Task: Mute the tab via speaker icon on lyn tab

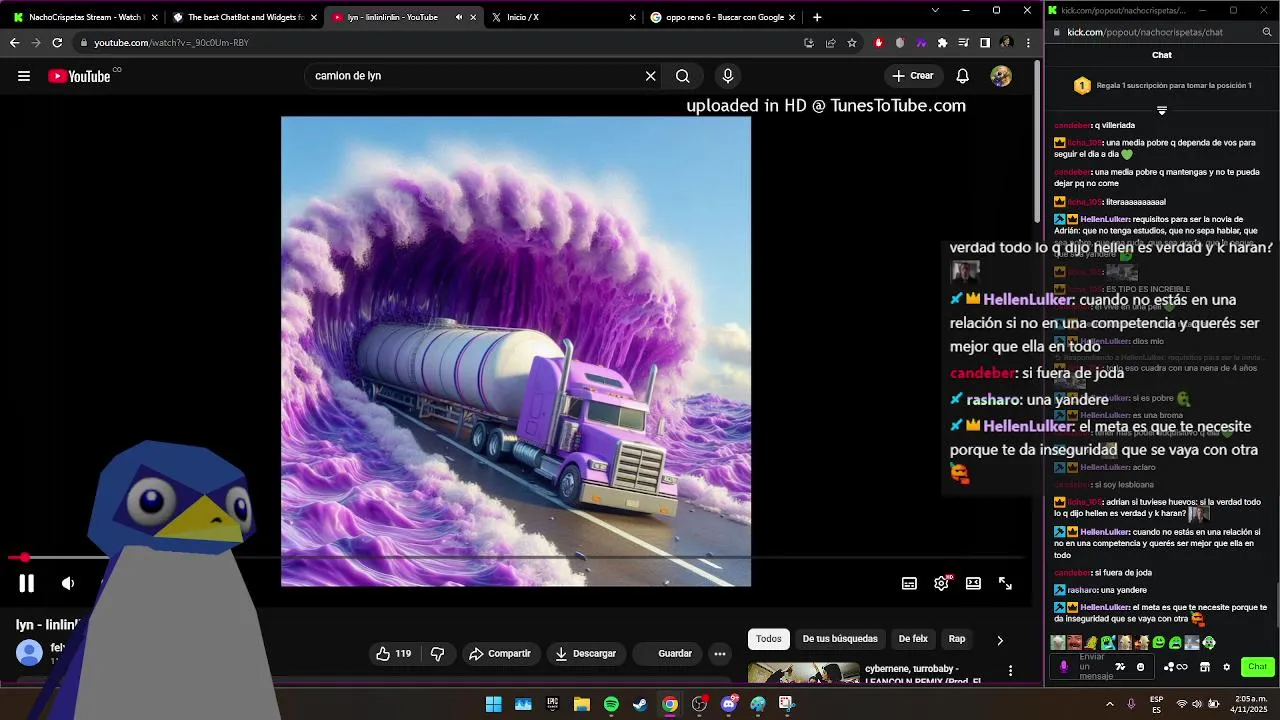Action: tap(459, 17)
